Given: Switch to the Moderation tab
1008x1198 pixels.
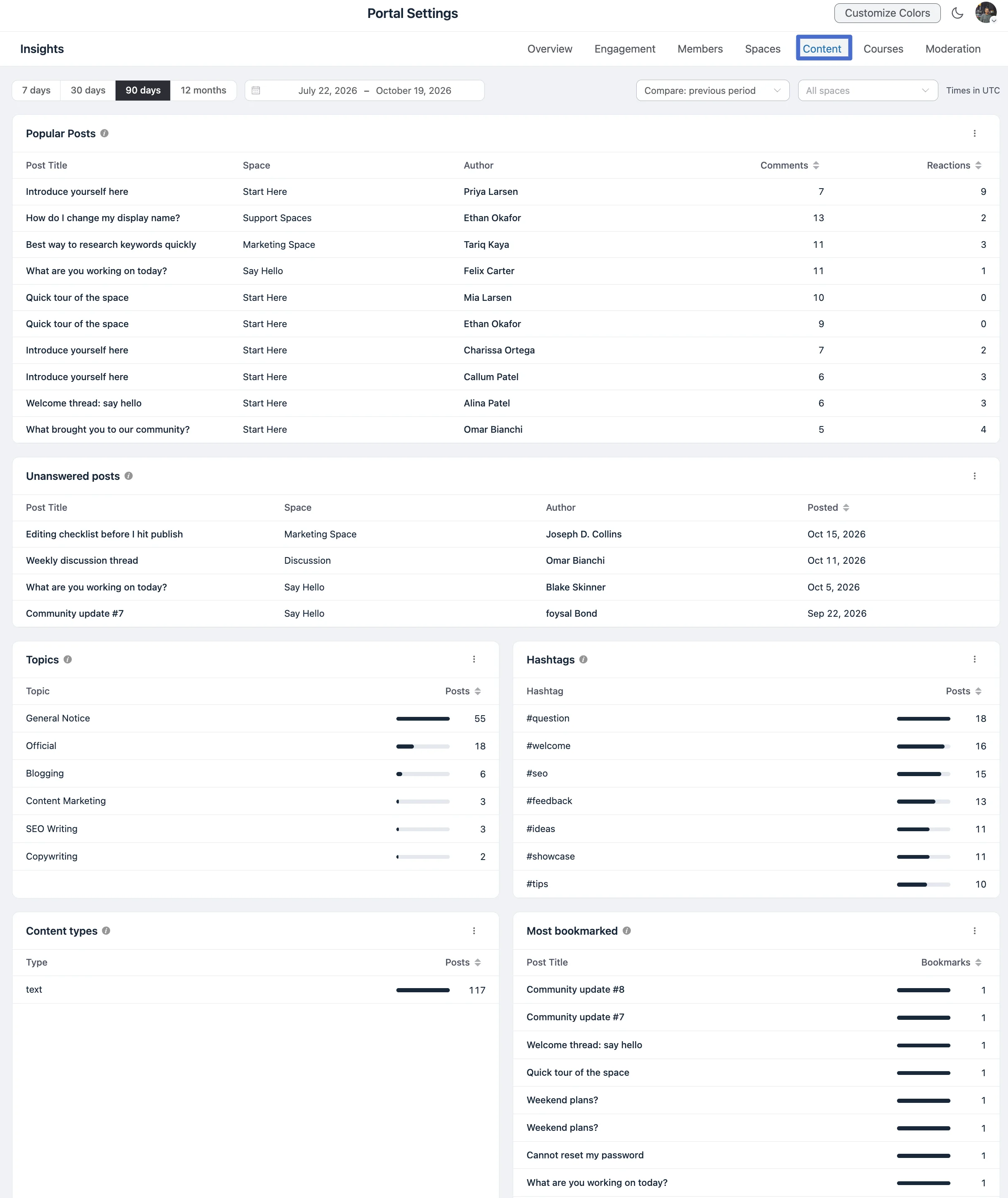Looking at the screenshot, I should (x=953, y=48).
